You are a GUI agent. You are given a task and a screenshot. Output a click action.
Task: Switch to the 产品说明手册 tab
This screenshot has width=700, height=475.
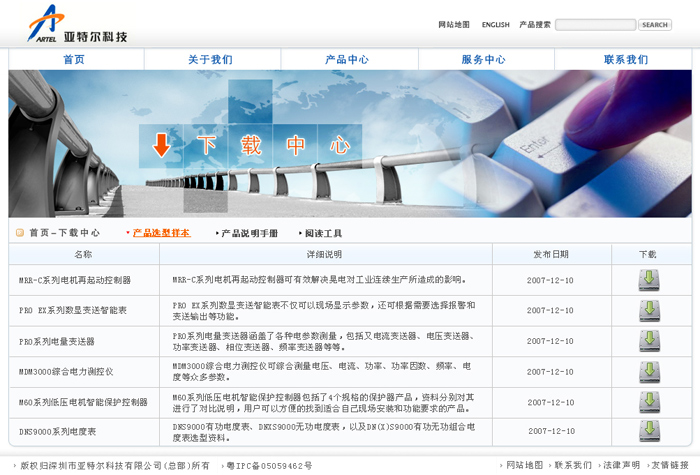pos(250,233)
